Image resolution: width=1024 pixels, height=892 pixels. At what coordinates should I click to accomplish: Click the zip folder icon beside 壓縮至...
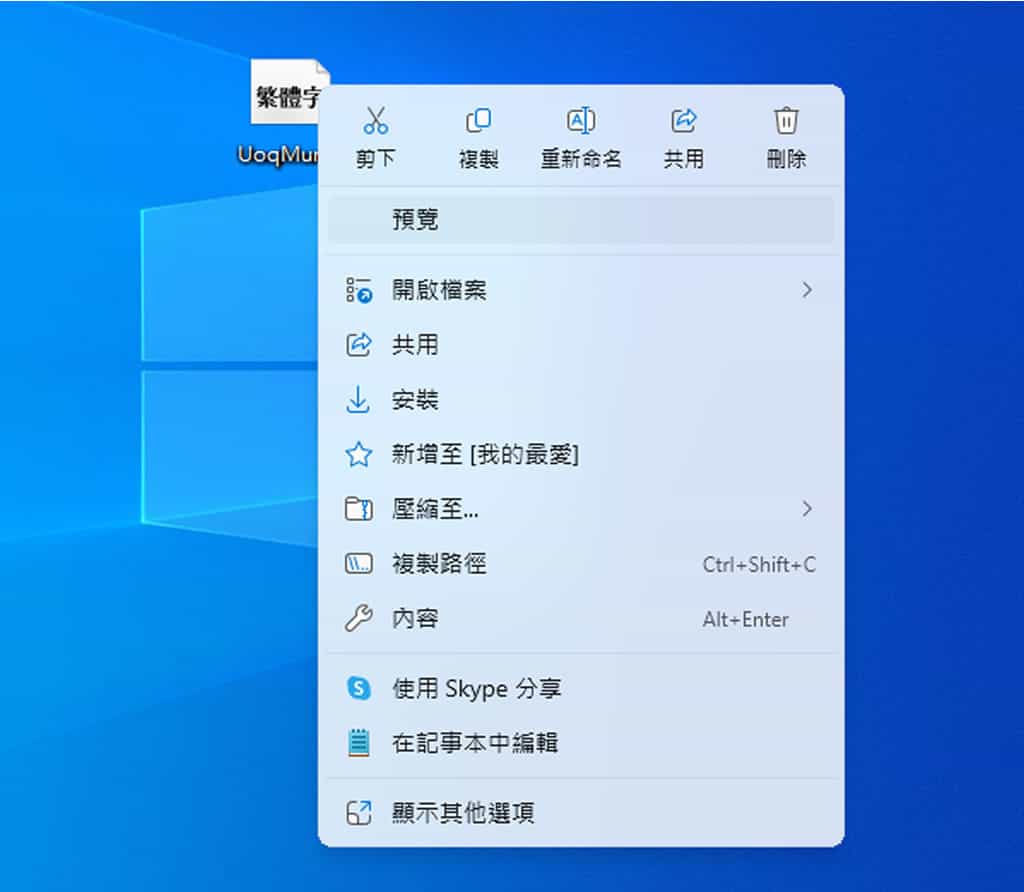pos(359,509)
